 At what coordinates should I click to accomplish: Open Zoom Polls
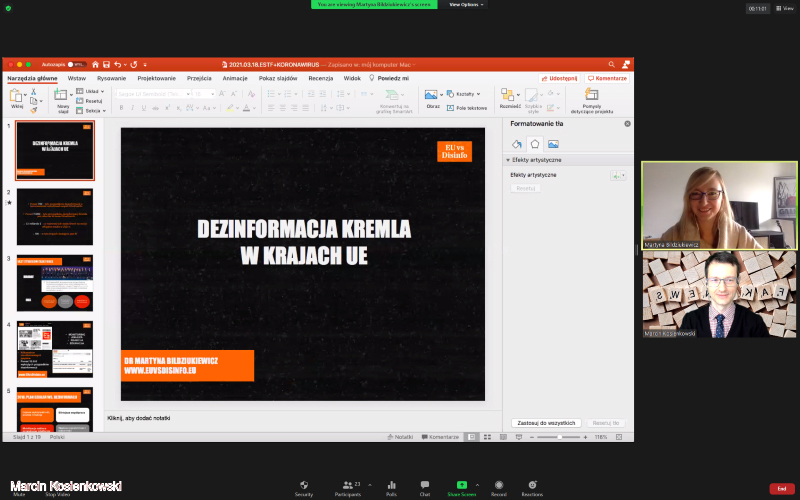[391, 487]
